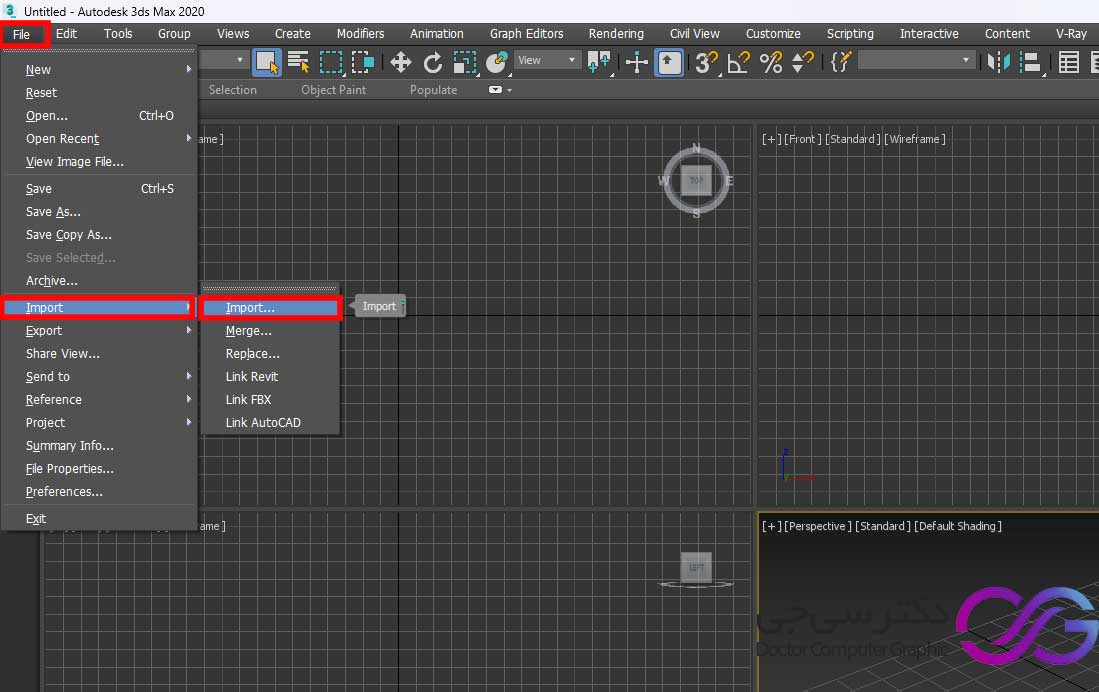Open the View reference coordinate dropdown
Viewport: 1099px width, 692px height.
tap(547, 60)
